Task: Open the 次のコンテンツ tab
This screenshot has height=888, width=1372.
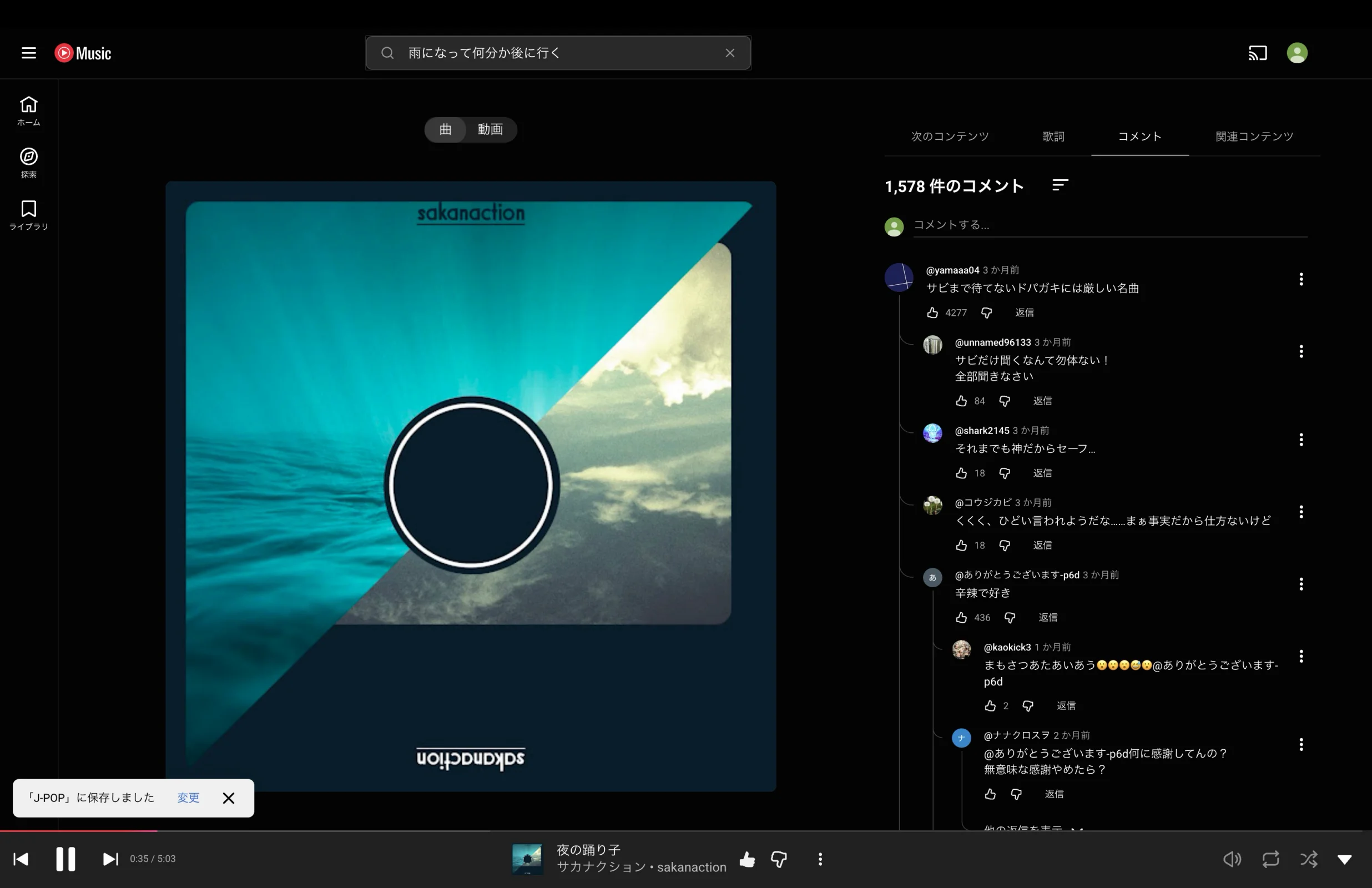Action: pos(950,137)
